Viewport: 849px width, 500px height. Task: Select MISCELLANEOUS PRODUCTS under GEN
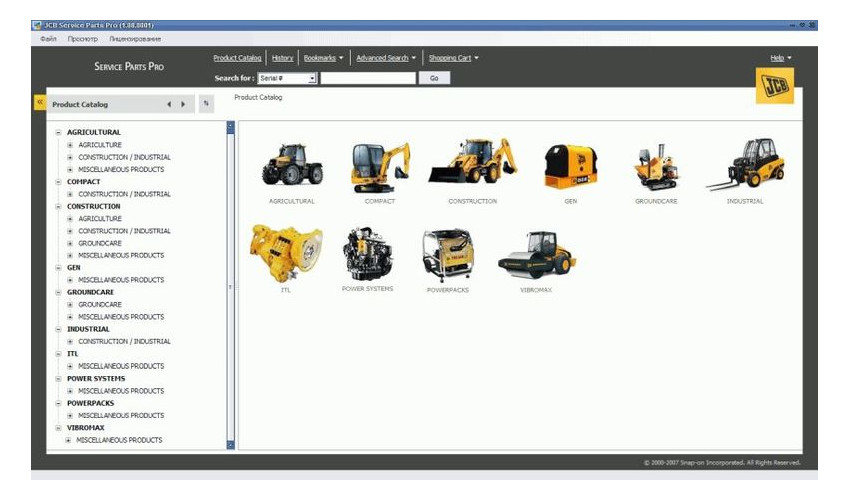tap(121, 280)
